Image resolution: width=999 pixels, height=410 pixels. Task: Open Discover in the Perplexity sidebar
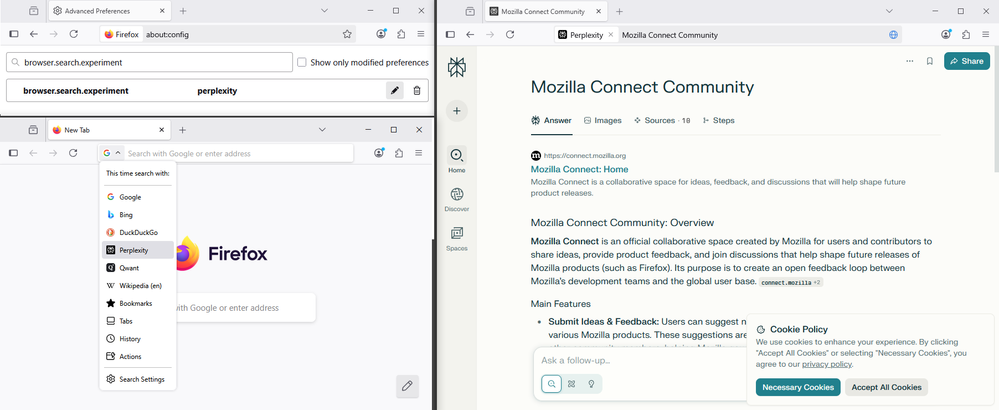pyautogui.click(x=456, y=199)
